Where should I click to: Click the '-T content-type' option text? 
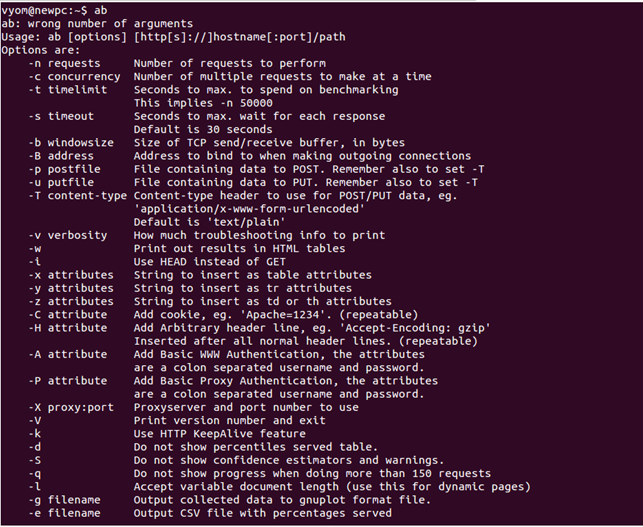78,196
